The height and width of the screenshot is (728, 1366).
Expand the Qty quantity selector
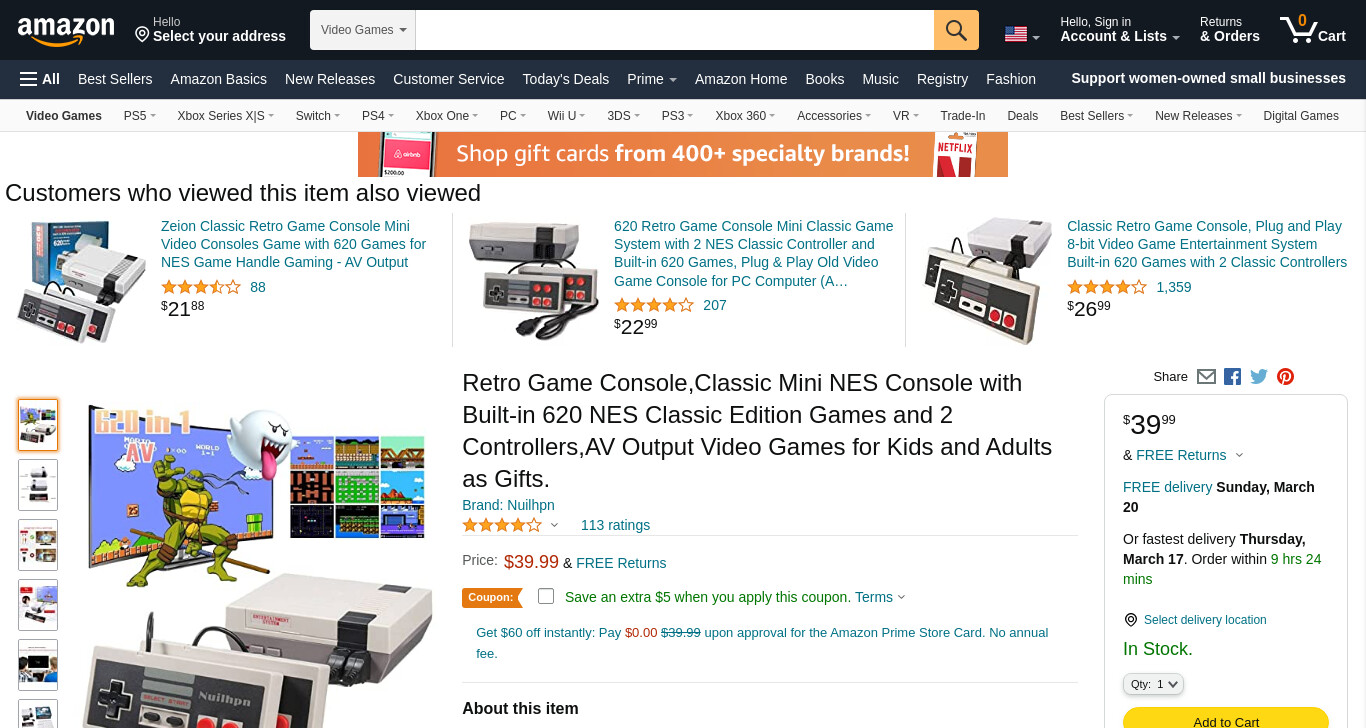click(1153, 684)
